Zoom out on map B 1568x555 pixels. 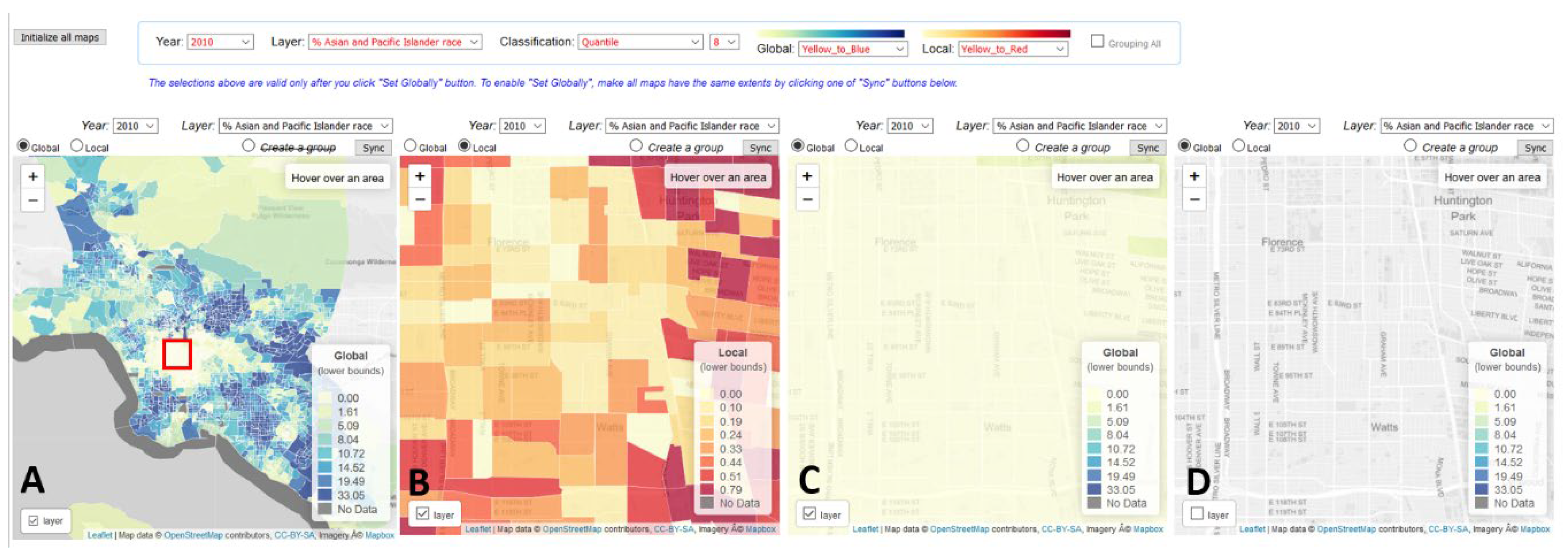coord(420,199)
